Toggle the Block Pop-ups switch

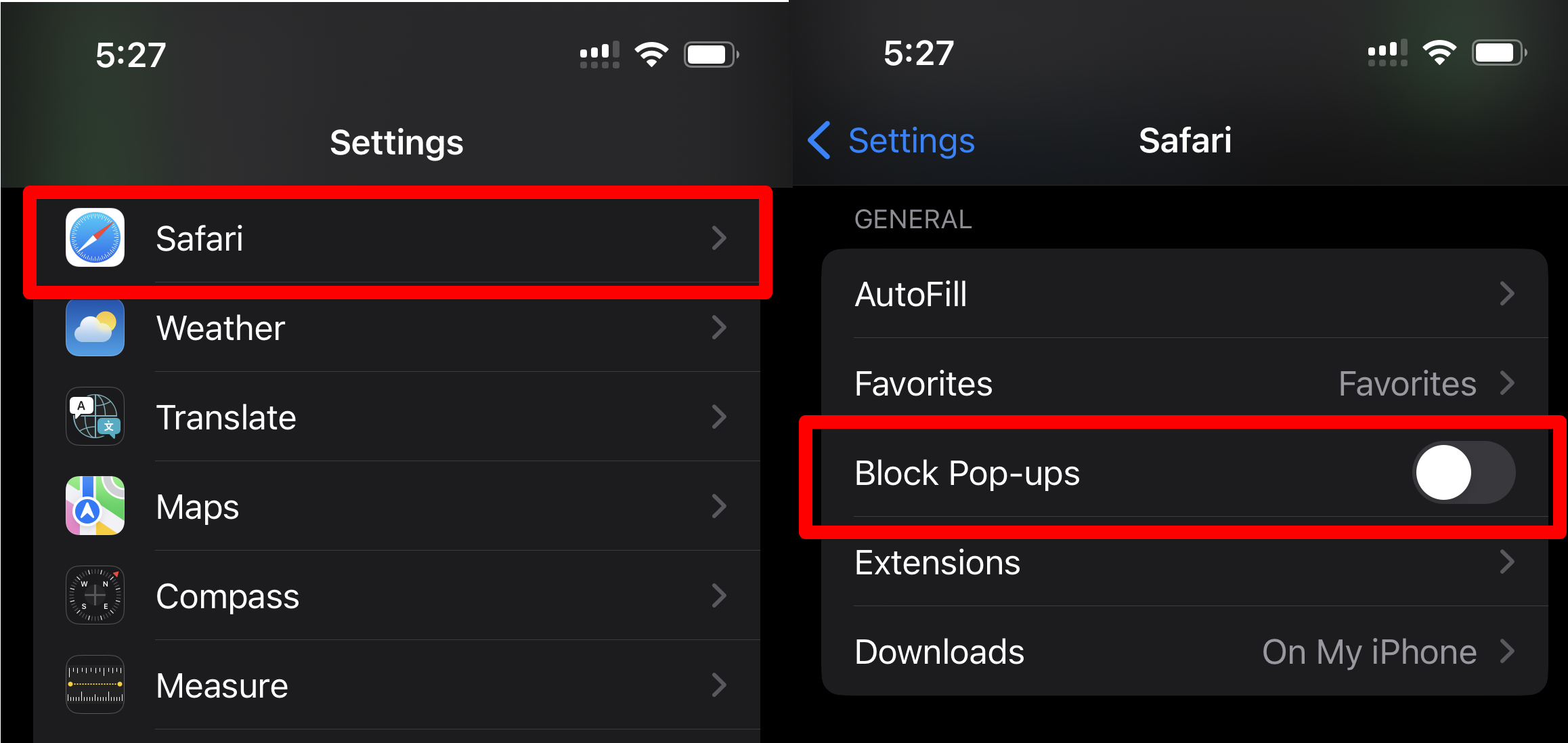coord(1464,473)
